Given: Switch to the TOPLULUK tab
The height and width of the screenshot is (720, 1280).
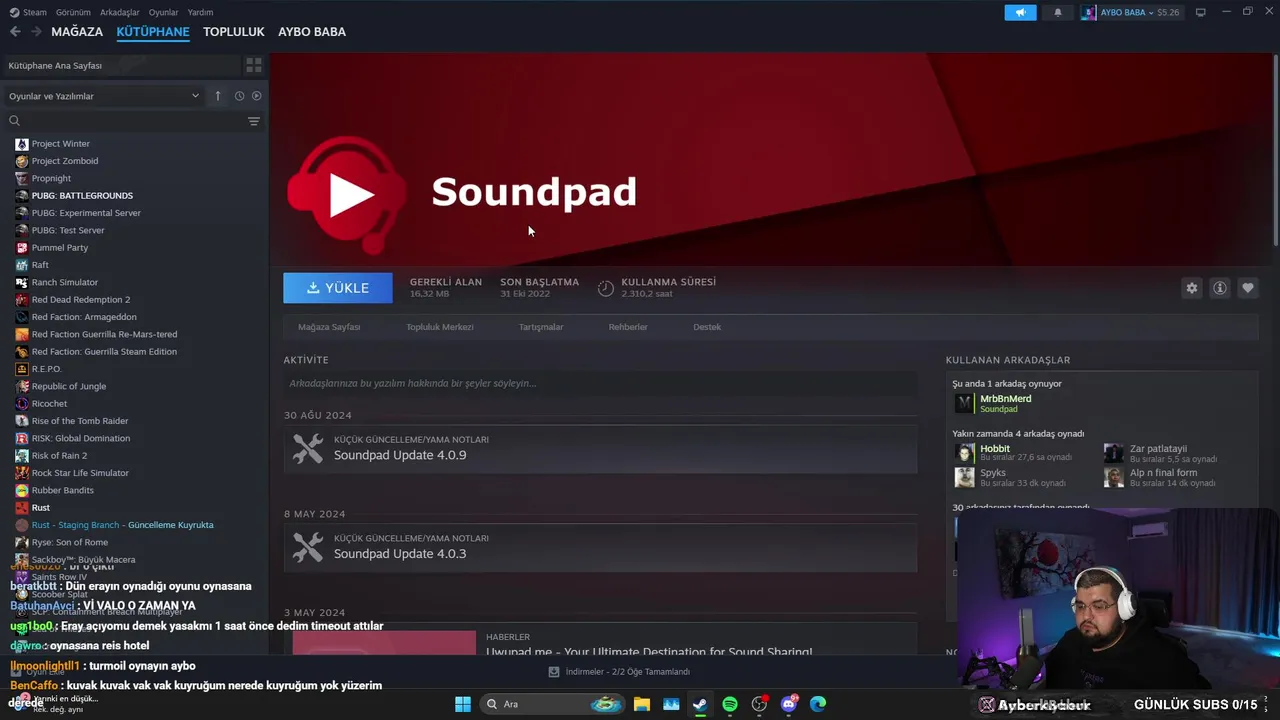Looking at the screenshot, I should (234, 32).
